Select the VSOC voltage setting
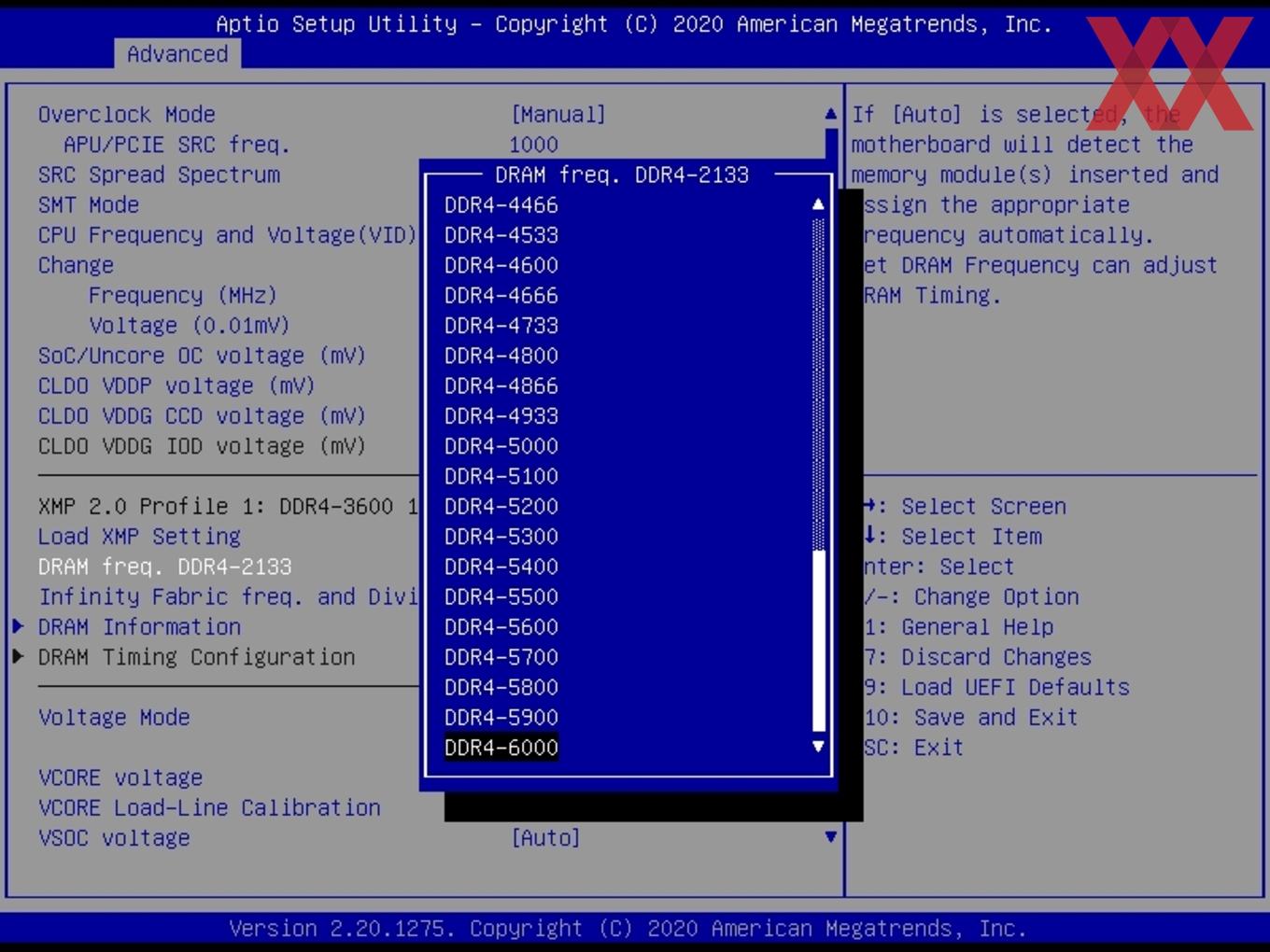Screen dimensions: 1270x952 click(114, 838)
